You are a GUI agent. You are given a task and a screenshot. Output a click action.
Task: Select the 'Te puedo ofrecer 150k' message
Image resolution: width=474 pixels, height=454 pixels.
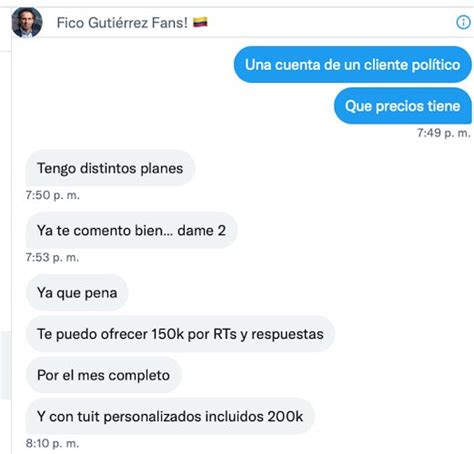[180, 334]
